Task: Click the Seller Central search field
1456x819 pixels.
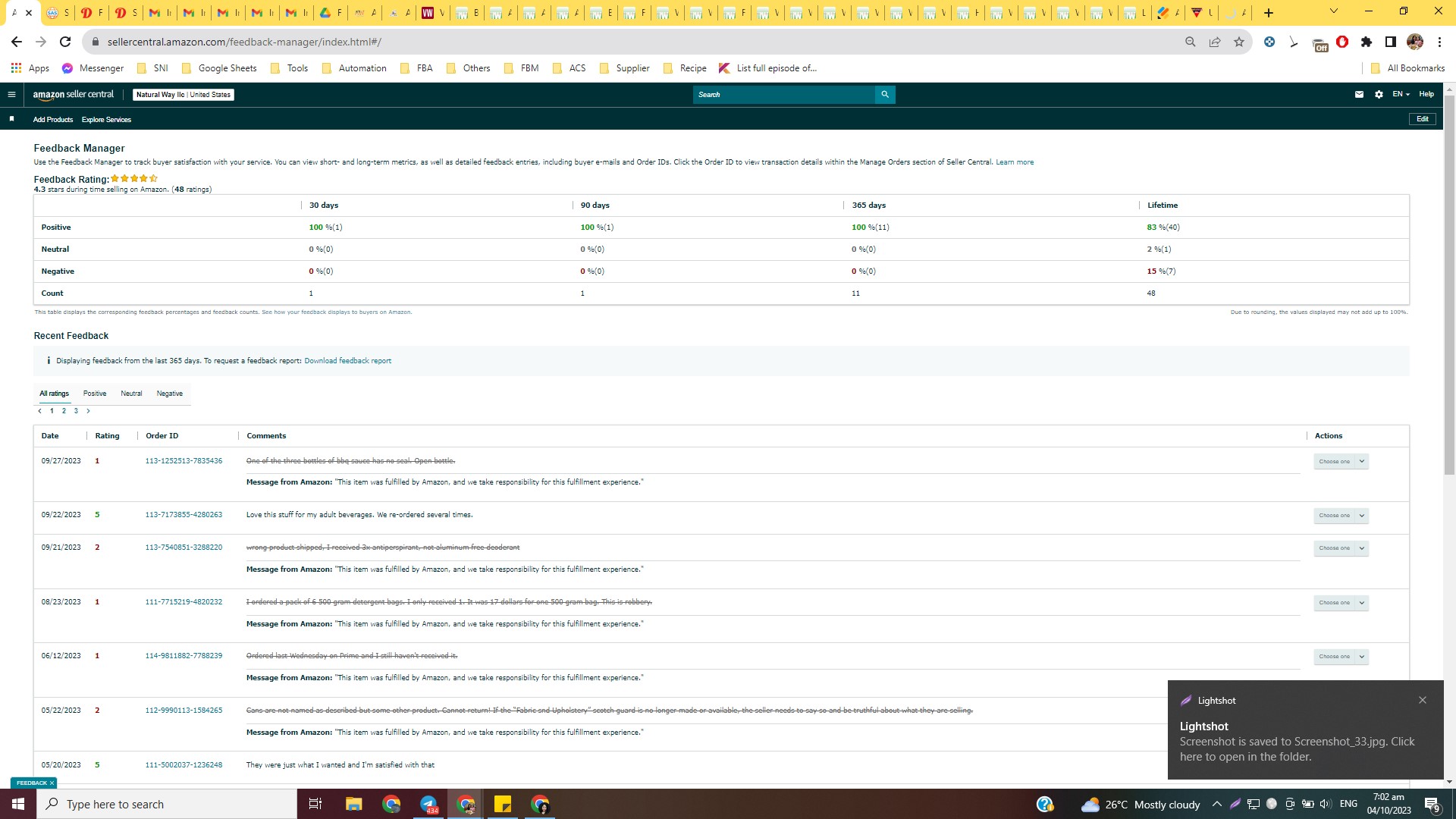Action: coord(783,95)
